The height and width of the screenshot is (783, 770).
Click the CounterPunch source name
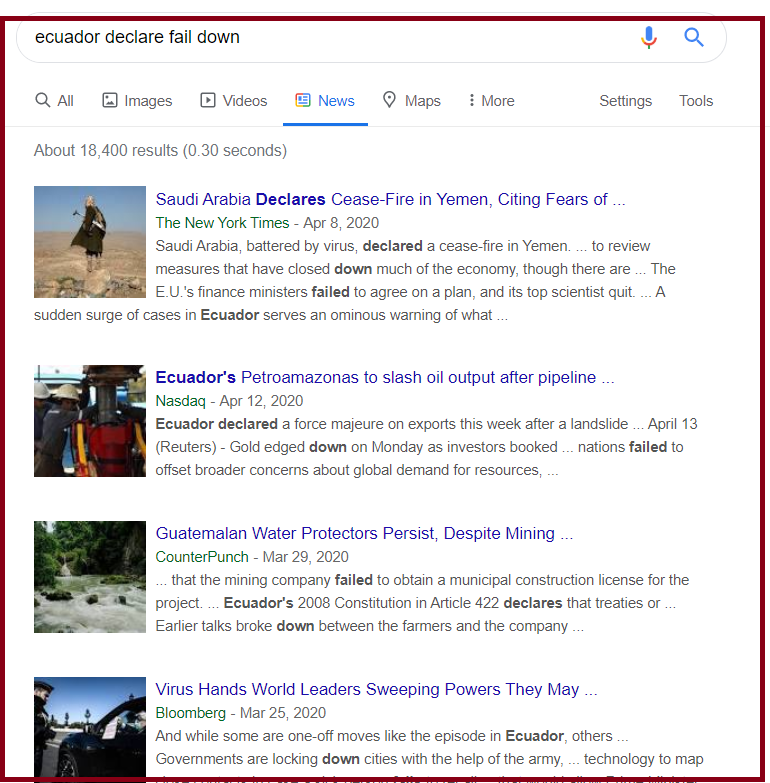point(202,557)
